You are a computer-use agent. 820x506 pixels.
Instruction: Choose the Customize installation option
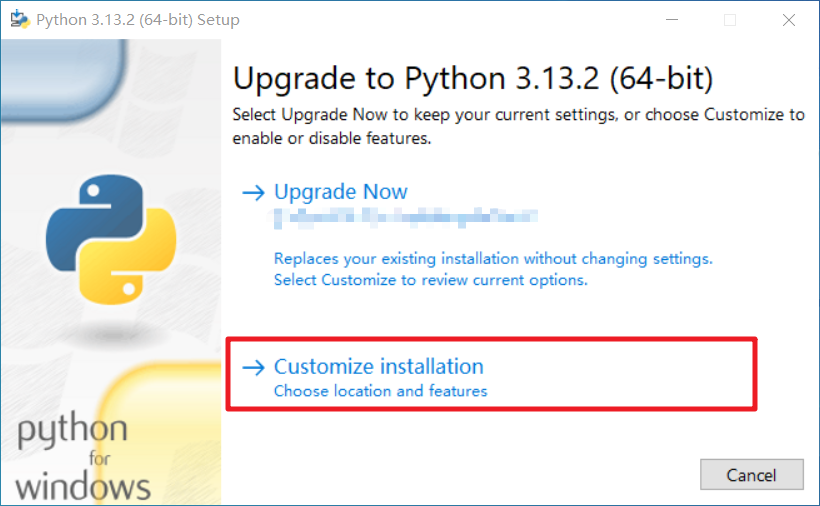click(x=379, y=366)
